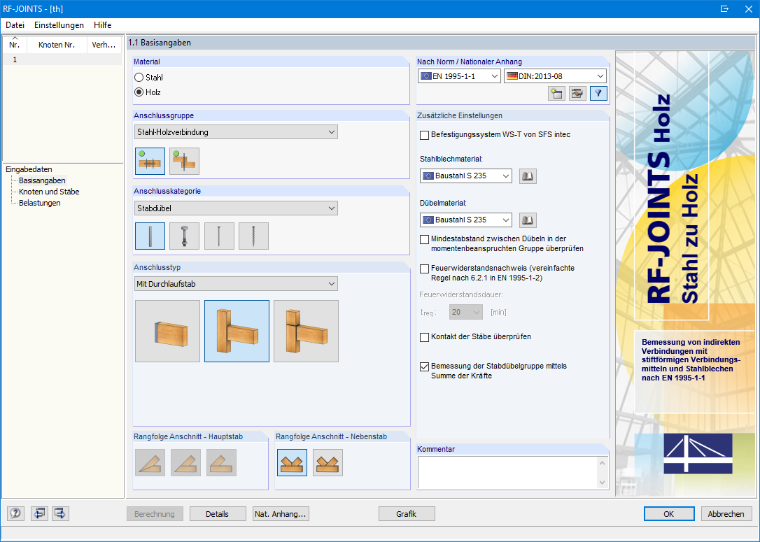This screenshot has width=760, height=542.
Task: Click the Details button
Action: [217, 514]
